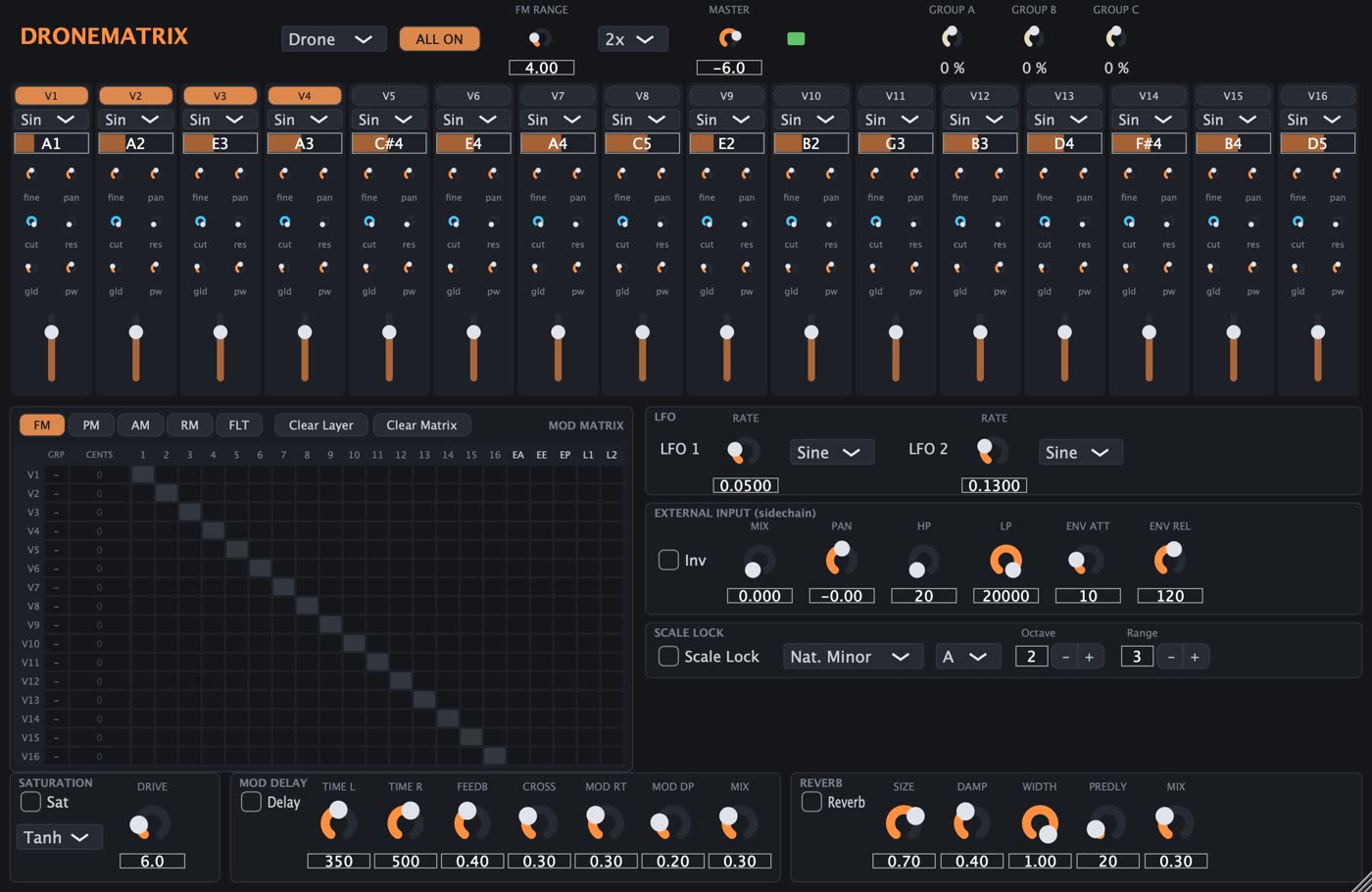Click the reverb SIZE knob
The height and width of the screenshot is (892, 1372).
(x=905, y=822)
